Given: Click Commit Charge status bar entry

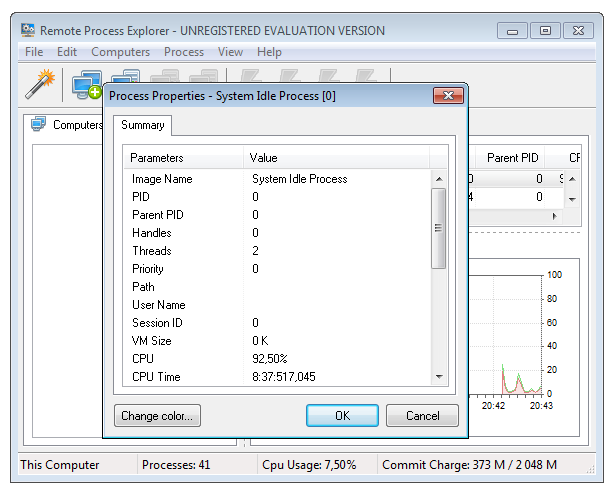Looking at the screenshot, I should click(x=469, y=464).
